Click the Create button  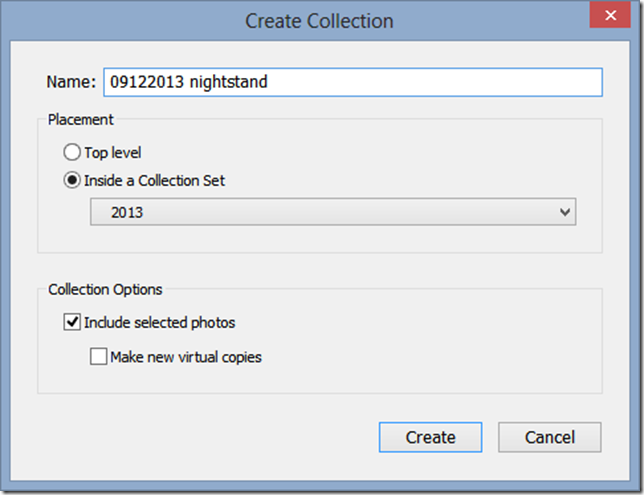pyautogui.click(x=430, y=437)
